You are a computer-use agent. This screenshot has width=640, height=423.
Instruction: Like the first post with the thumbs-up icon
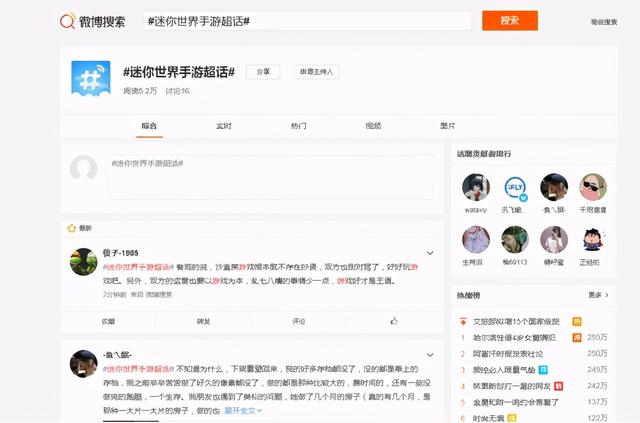click(394, 321)
